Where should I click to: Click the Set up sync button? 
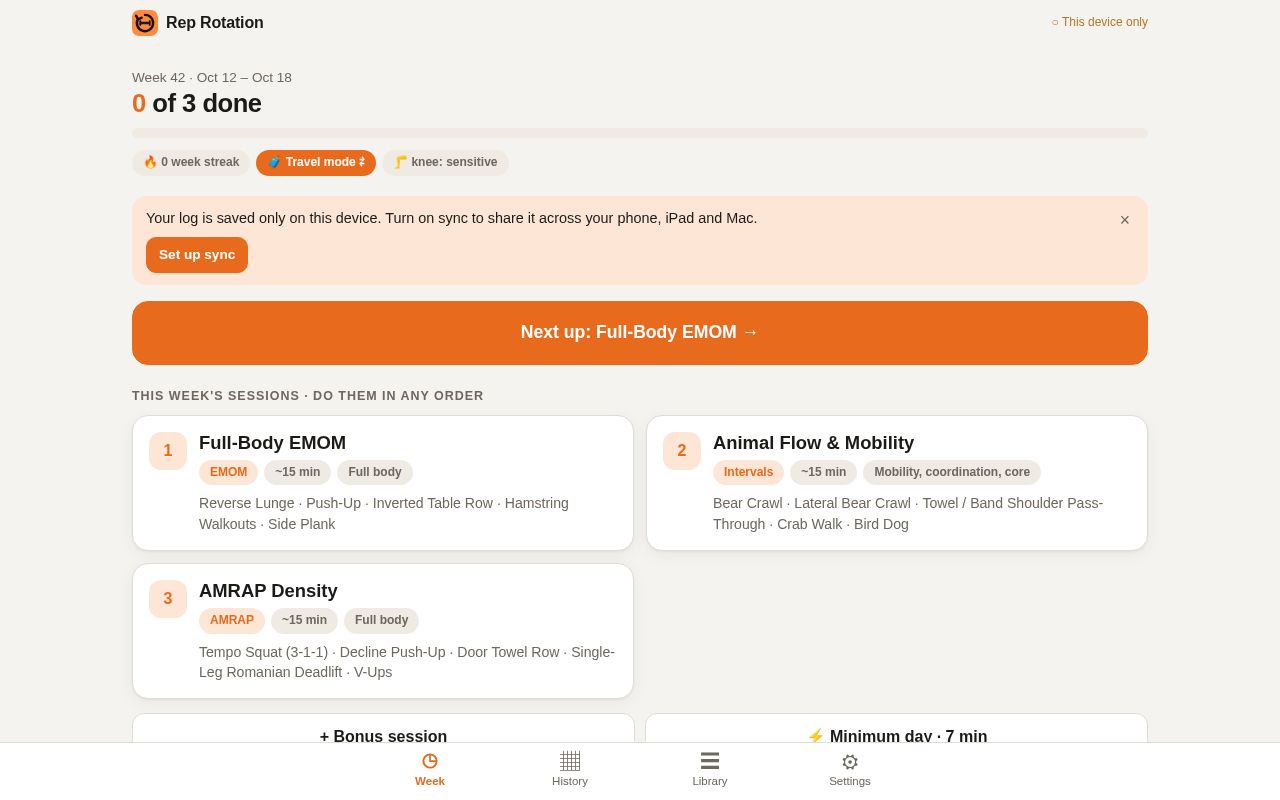click(x=197, y=255)
